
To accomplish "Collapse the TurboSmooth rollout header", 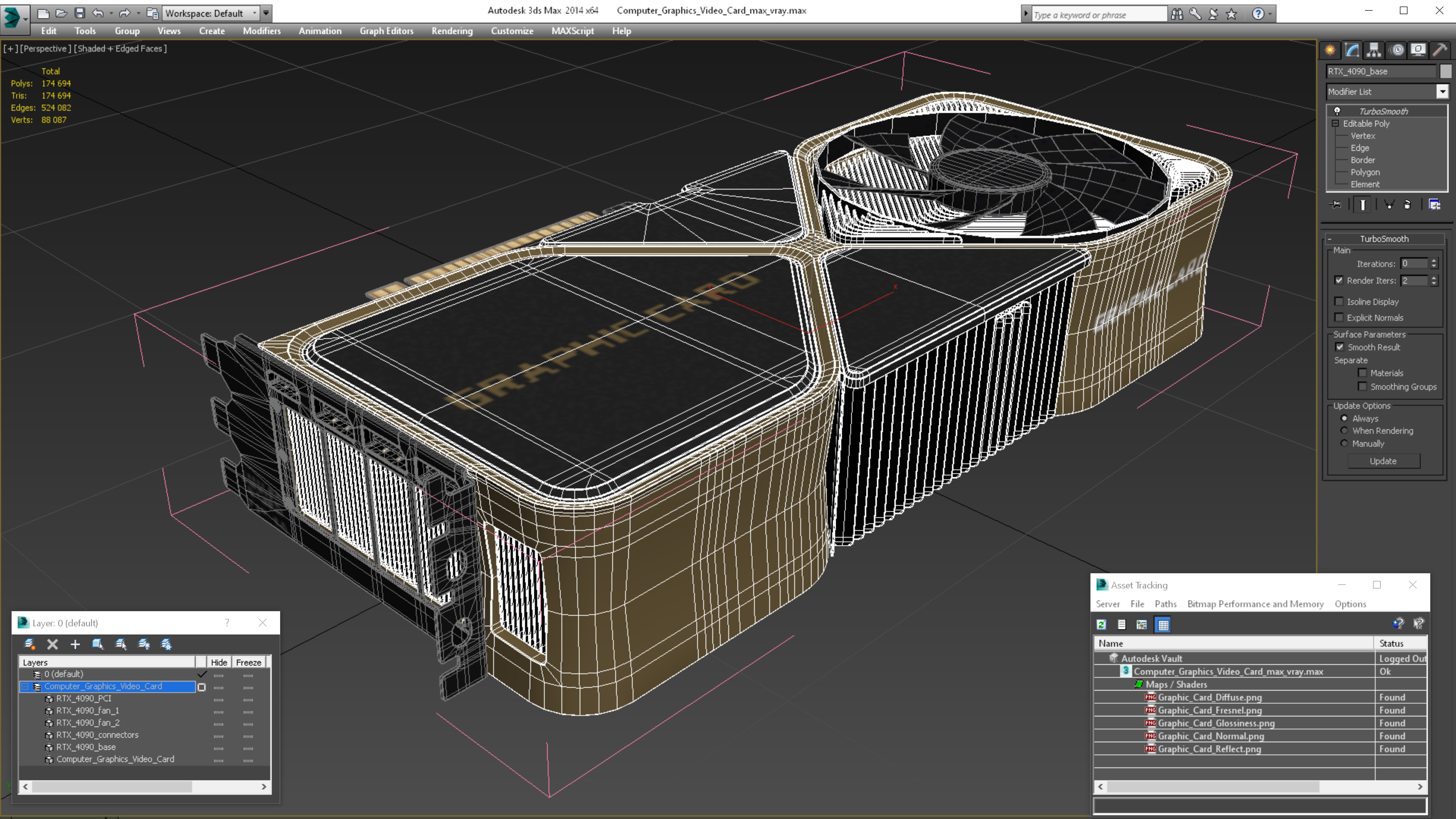I will pyautogui.click(x=1384, y=239).
